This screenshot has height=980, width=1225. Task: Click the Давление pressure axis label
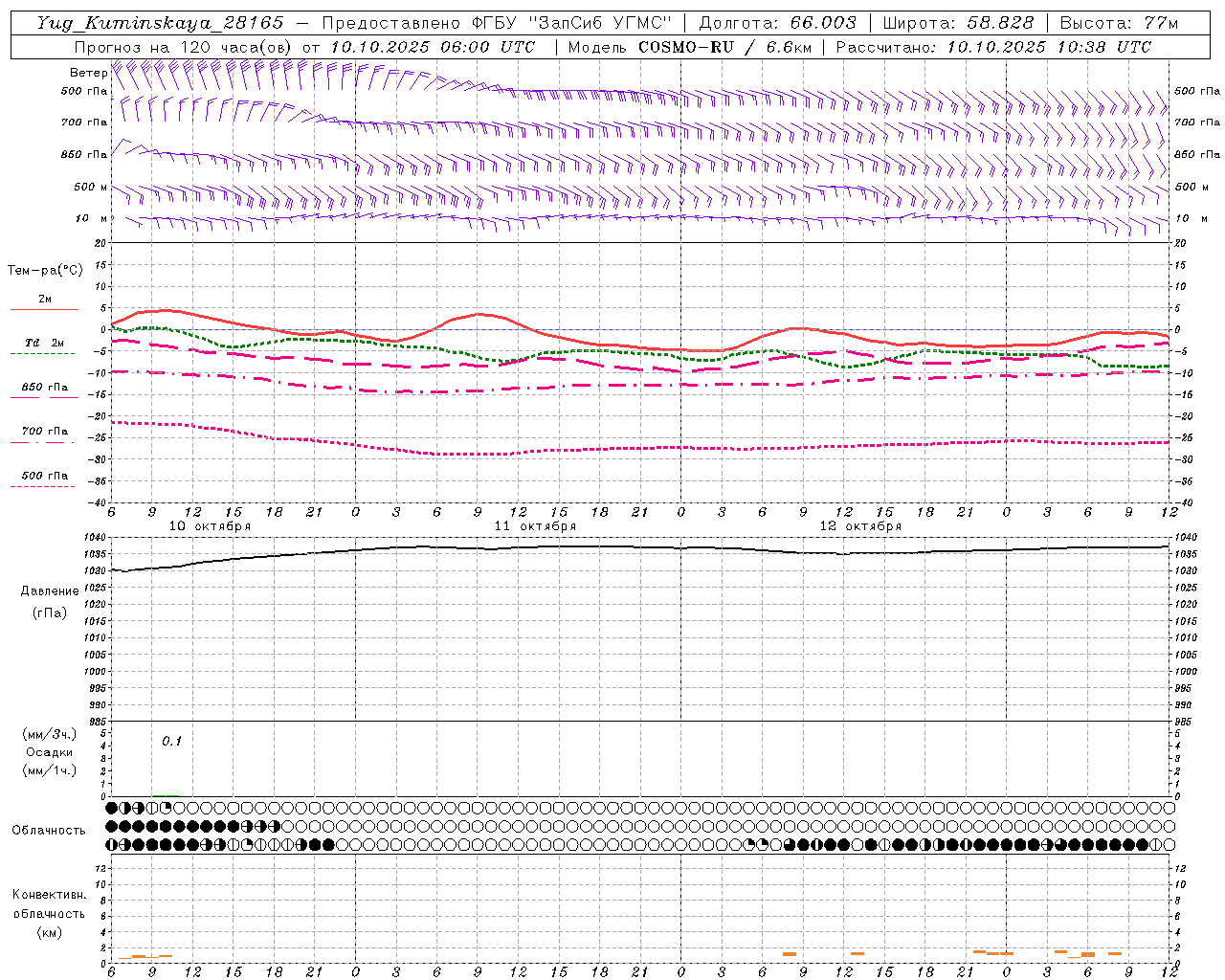[50, 591]
